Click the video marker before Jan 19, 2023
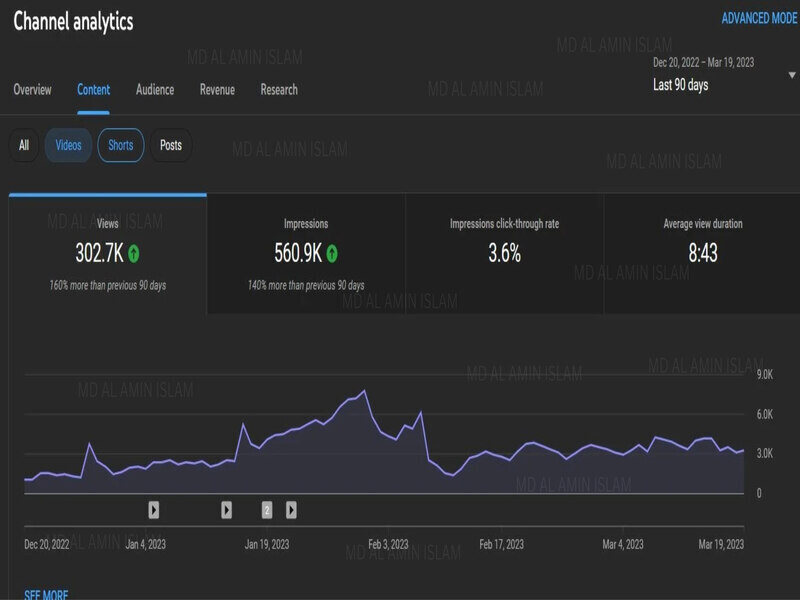 click(227, 510)
